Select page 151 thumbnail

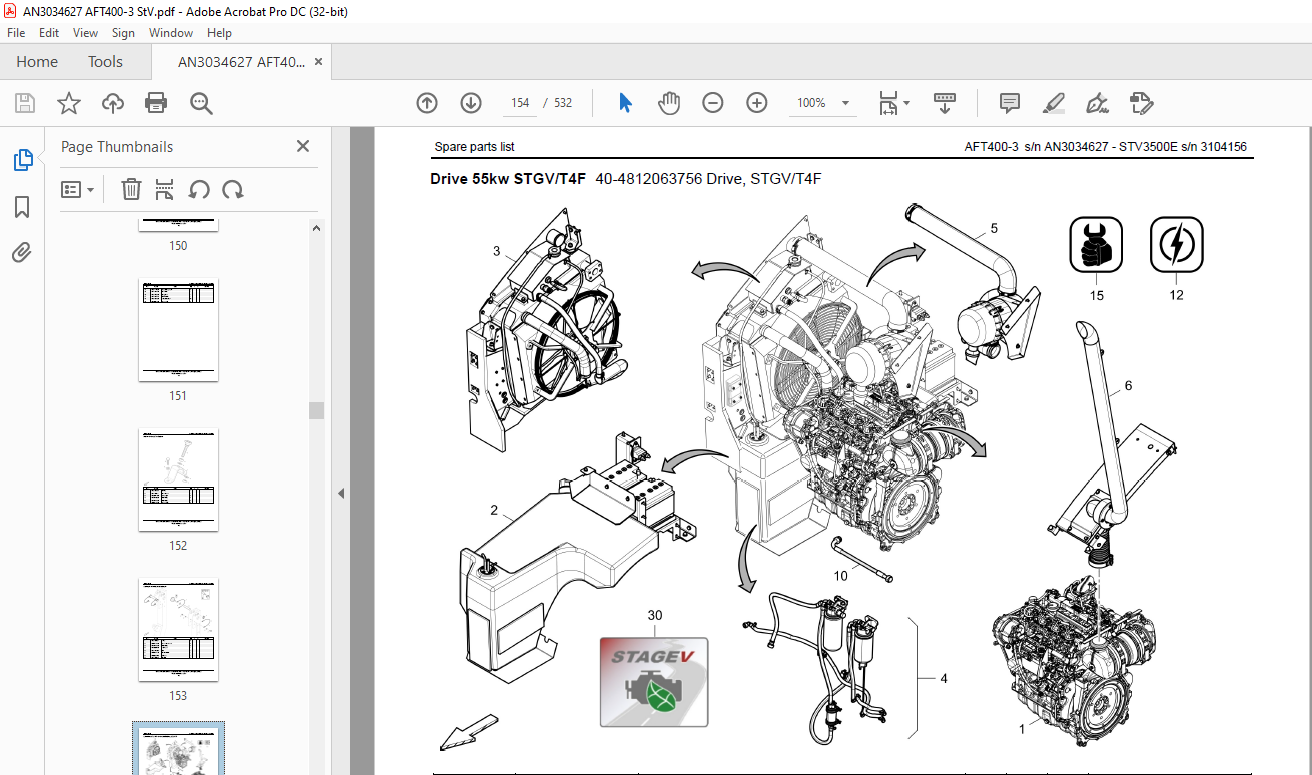[178, 330]
